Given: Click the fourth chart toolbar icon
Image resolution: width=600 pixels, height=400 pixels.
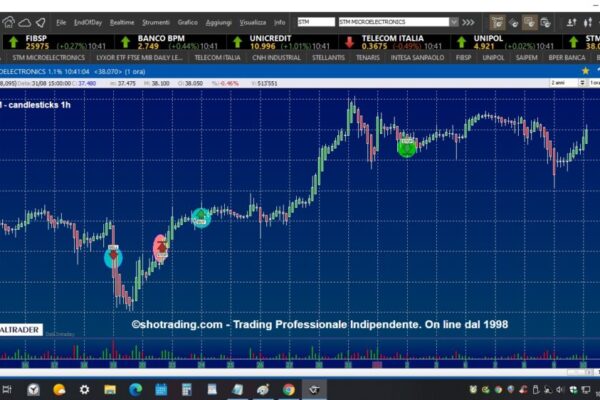Looking at the screenshot, I should [545, 23].
